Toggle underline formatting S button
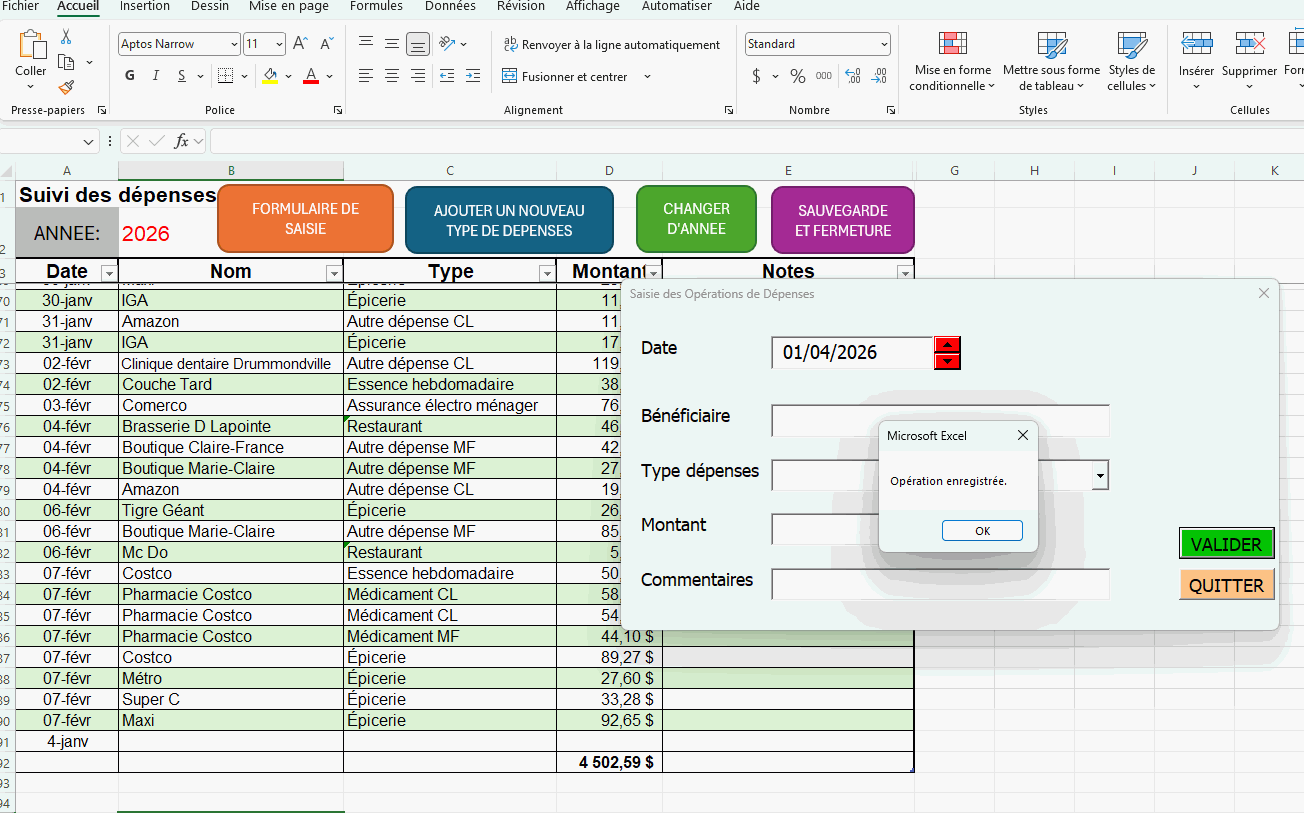 click(x=182, y=76)
